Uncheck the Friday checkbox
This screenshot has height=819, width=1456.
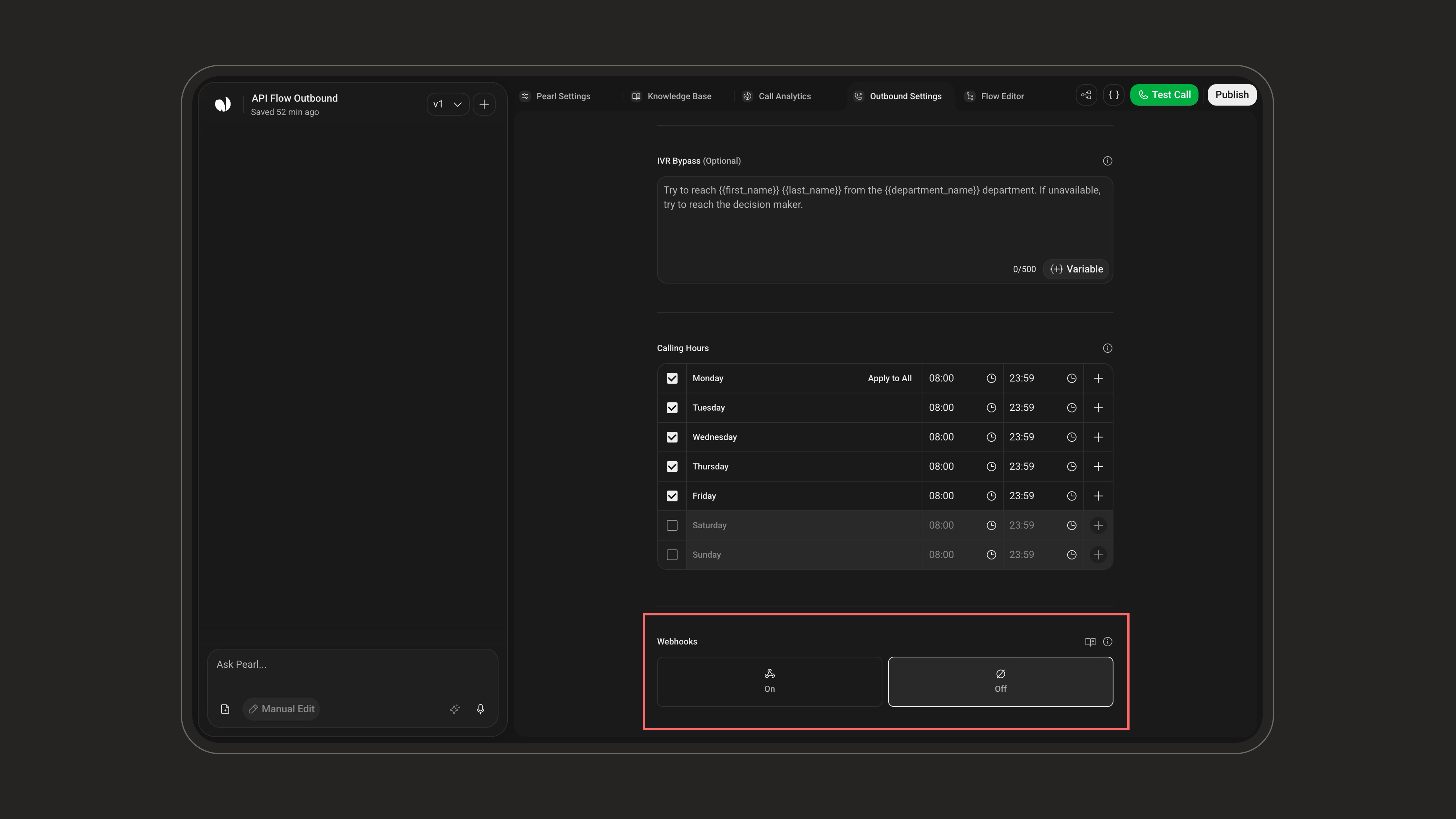coord(671,496)
